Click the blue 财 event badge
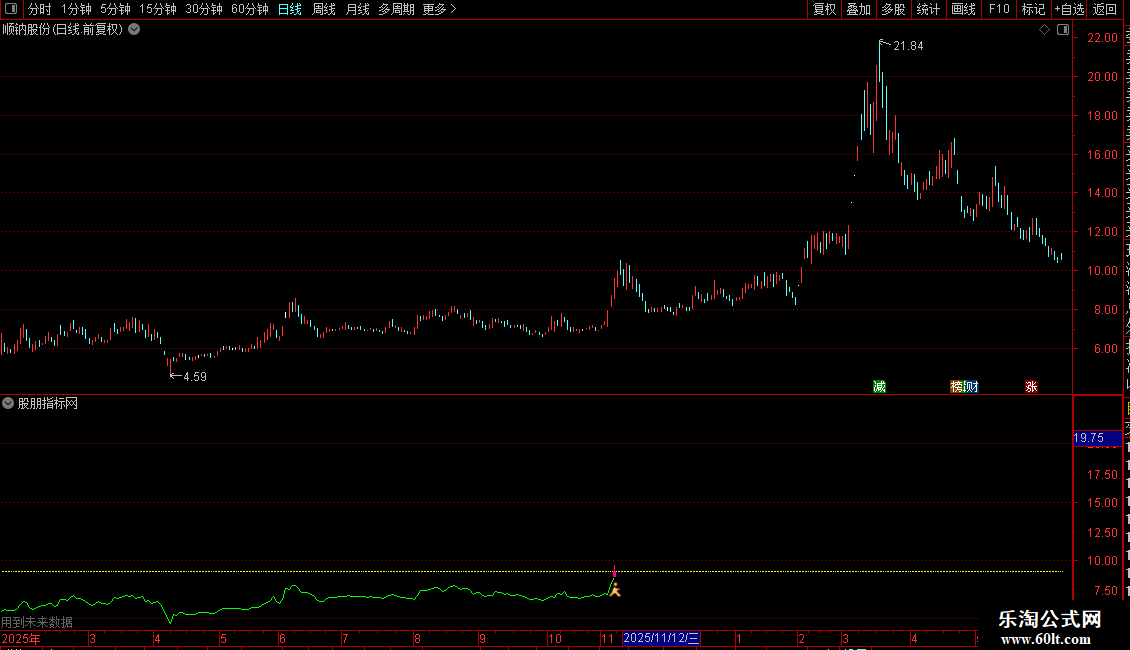Screen dimensions: 1130x650 971,387
